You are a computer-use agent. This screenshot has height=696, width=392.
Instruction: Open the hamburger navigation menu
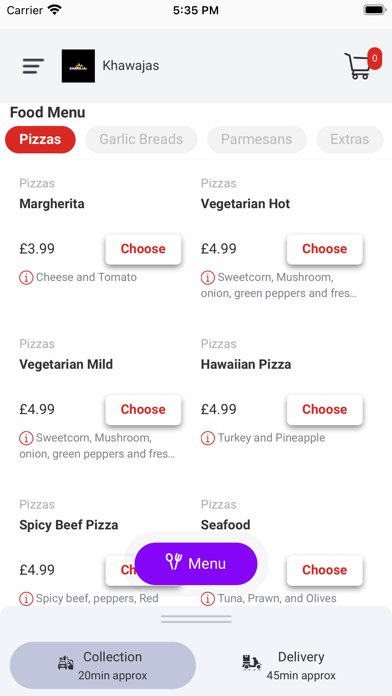[x=33, y=66]
